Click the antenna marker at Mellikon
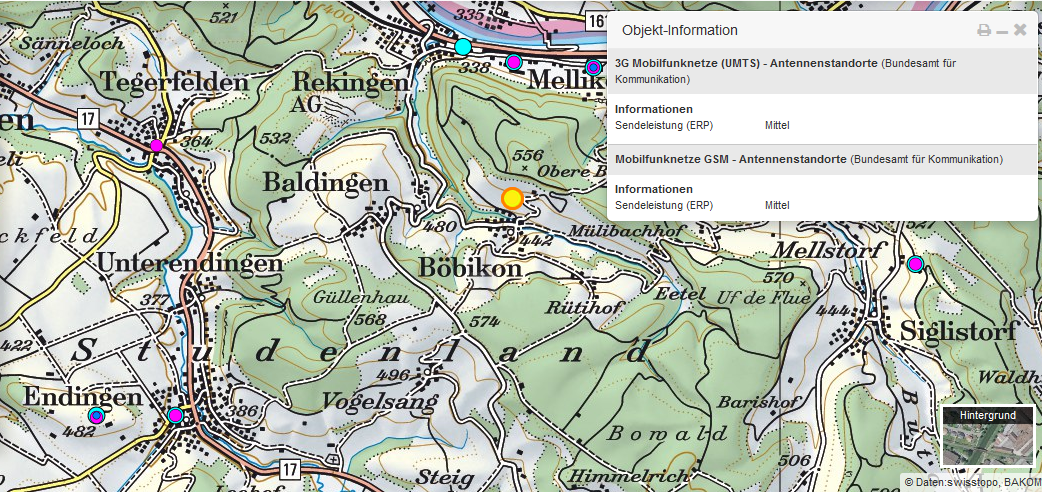Viewport: 1042px width, 492px height. click(593, 67)
